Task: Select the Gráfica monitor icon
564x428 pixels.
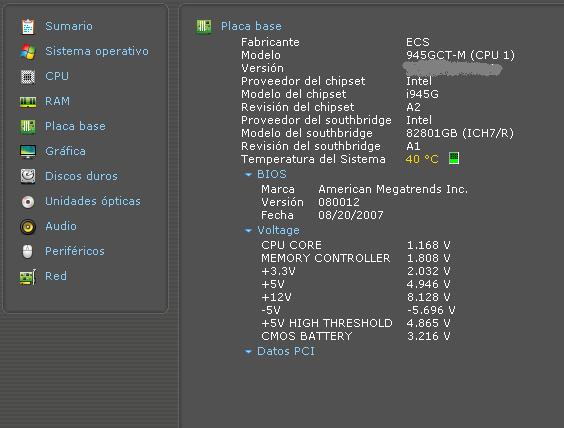Action: (x=28, y=151)
